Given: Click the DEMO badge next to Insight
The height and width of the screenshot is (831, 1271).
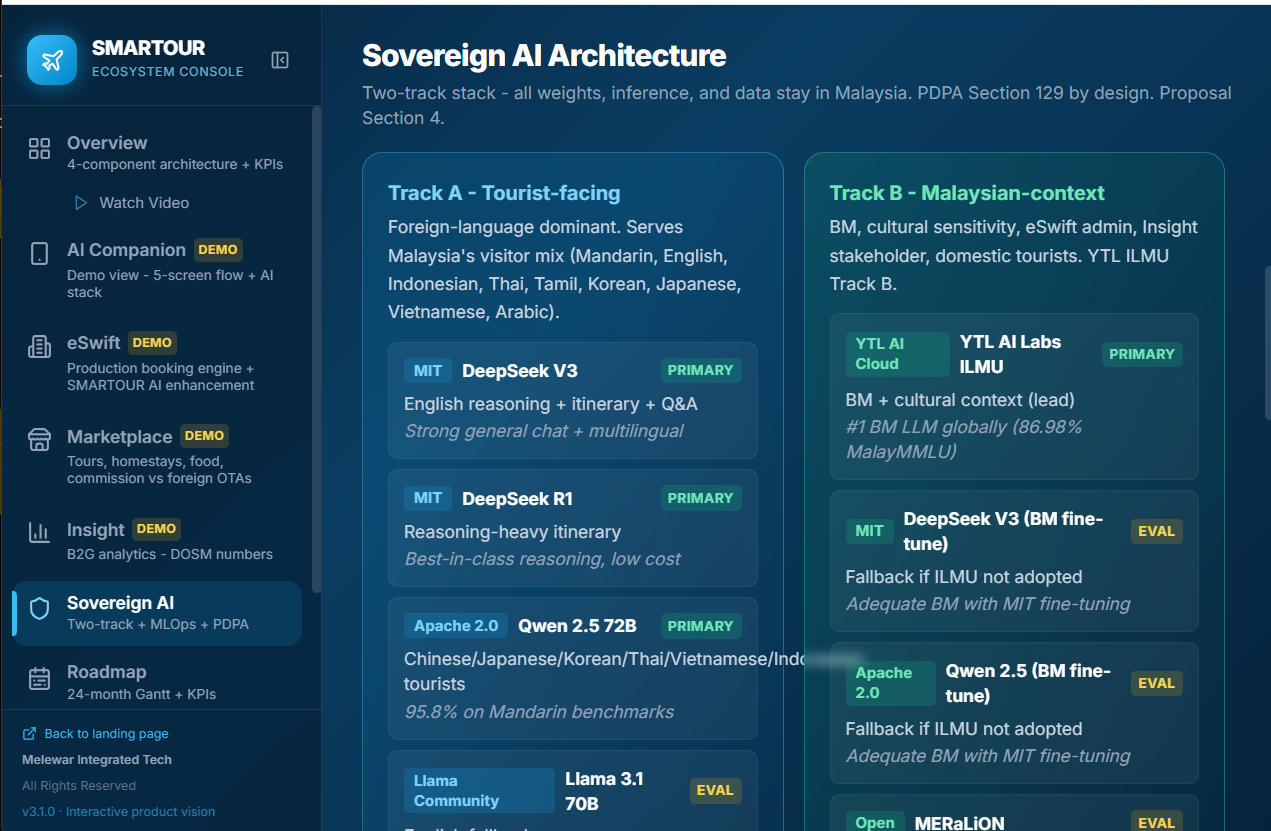Looking at the screenshot, I should 156,528.
